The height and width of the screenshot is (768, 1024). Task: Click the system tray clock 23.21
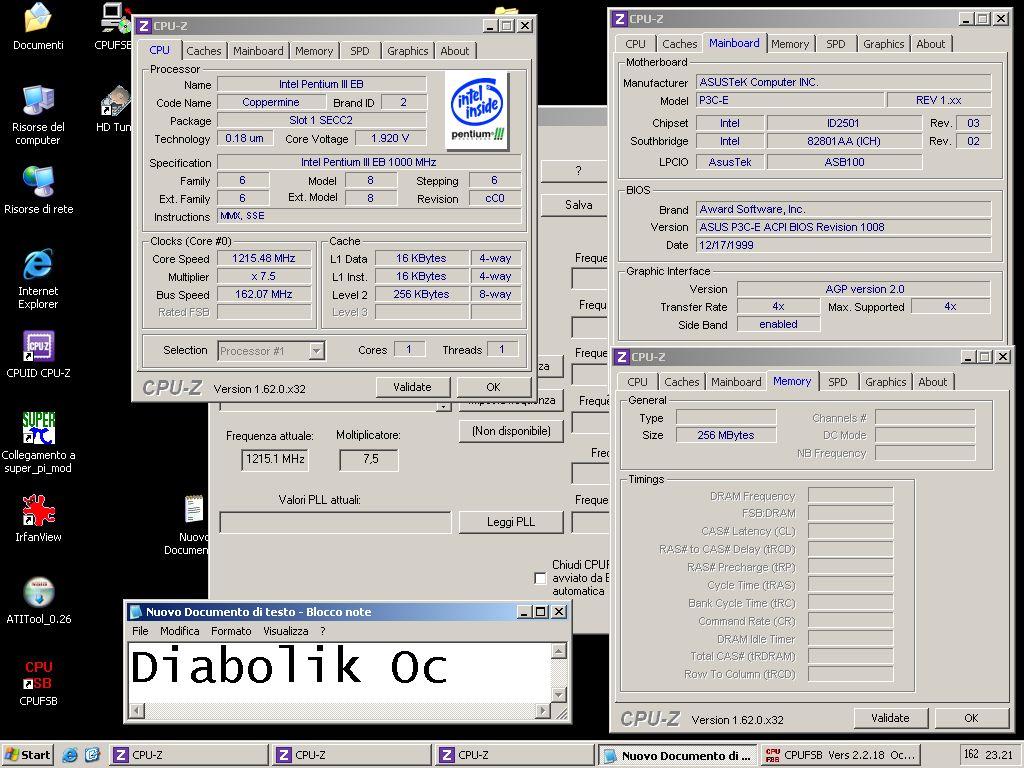coord(998,755)
